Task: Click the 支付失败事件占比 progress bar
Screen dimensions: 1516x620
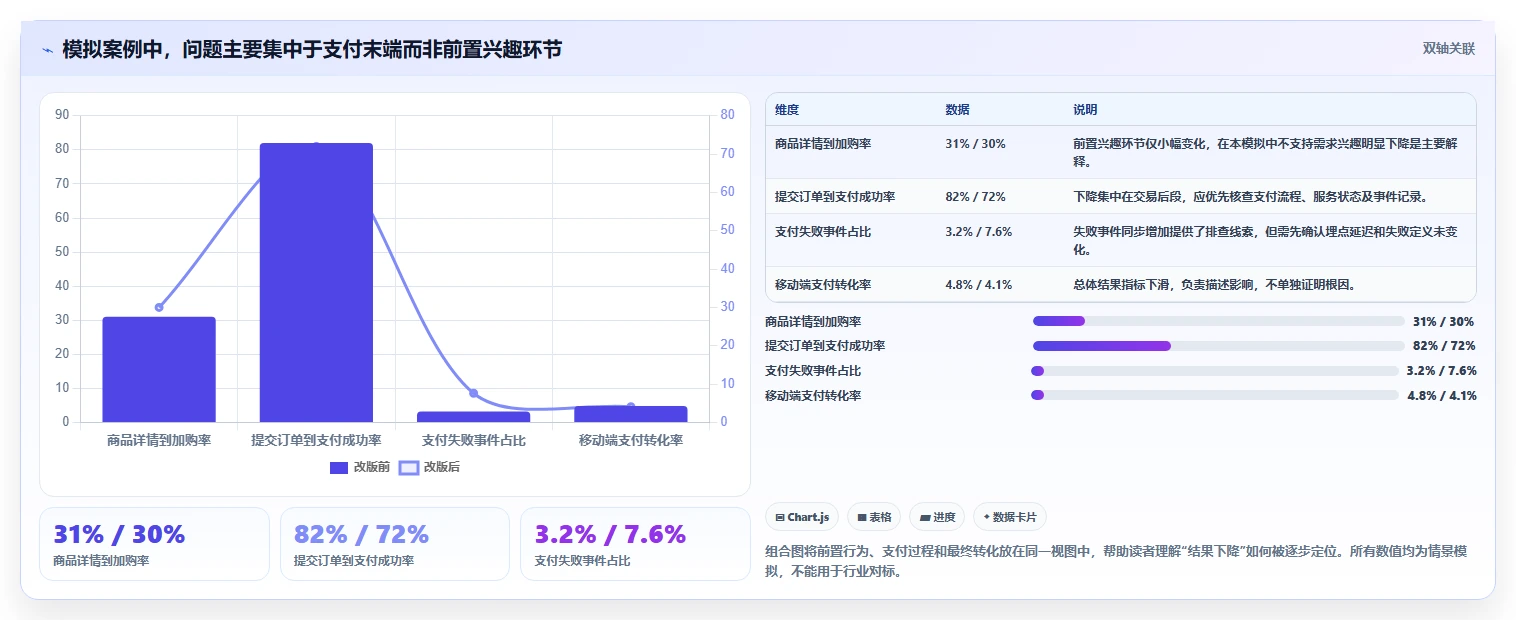Action: (1215, 371)
